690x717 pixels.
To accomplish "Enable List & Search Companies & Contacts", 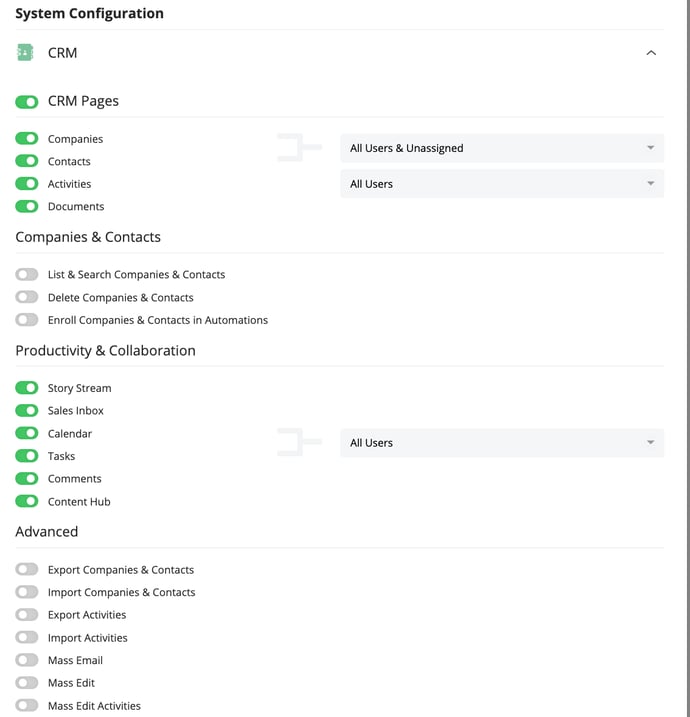I will 27,274.
